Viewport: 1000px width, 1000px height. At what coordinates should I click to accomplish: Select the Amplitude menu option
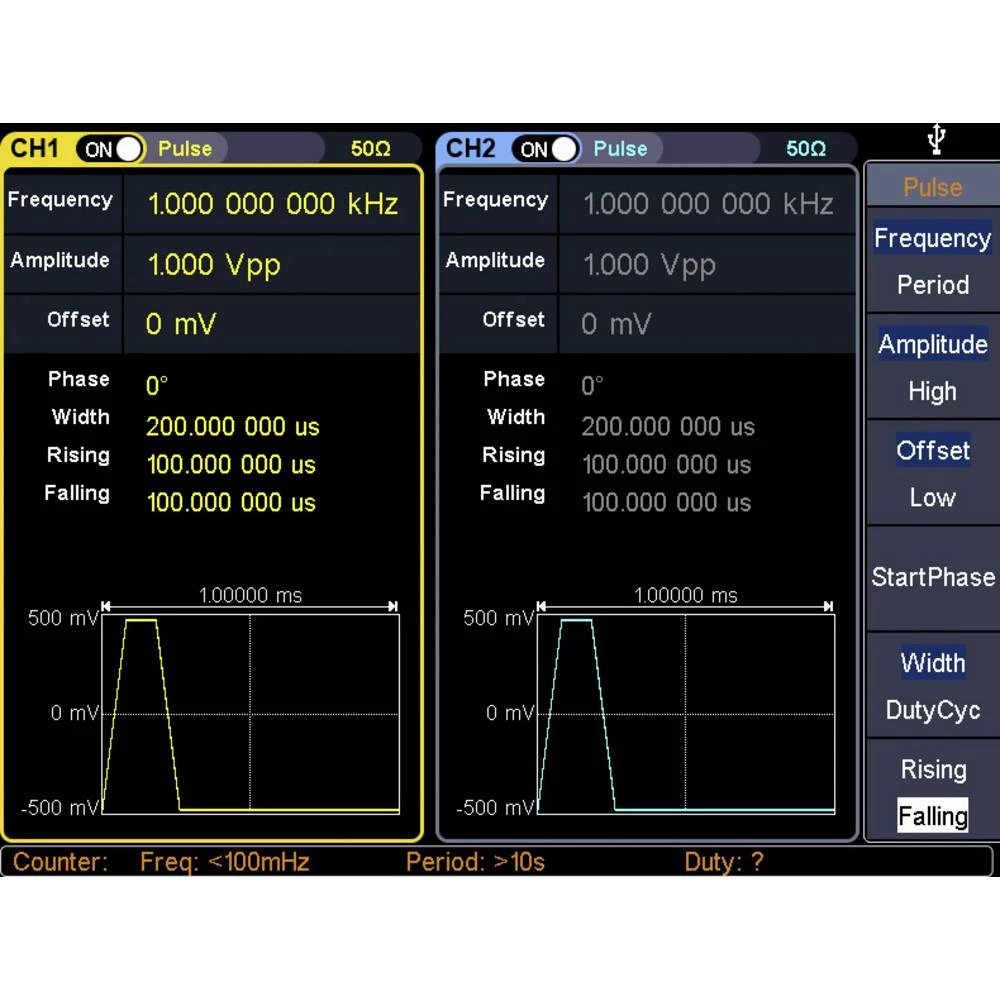tap(932, 344)
